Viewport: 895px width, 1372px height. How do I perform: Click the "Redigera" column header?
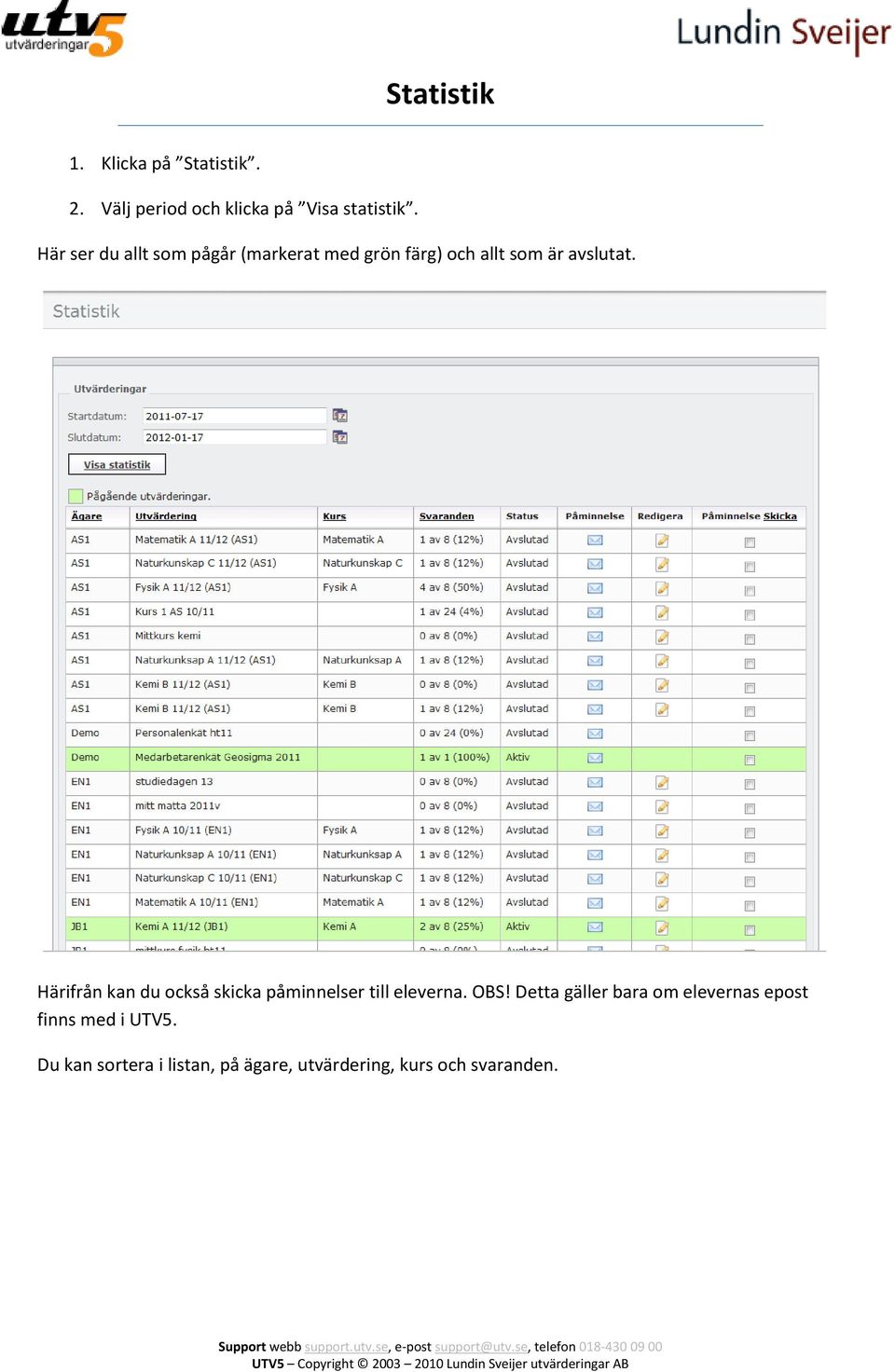click(660, 516)
